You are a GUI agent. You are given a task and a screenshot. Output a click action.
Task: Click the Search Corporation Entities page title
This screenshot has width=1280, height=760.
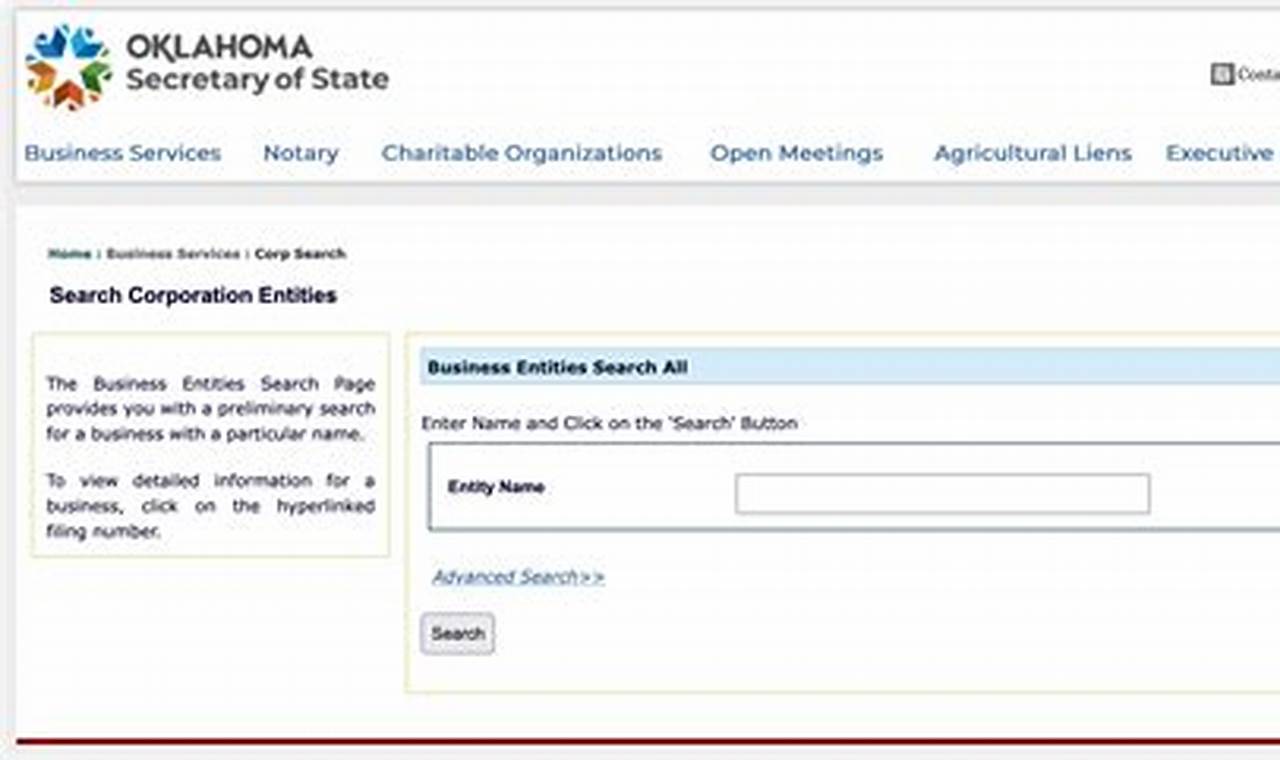tap(193, 295)
